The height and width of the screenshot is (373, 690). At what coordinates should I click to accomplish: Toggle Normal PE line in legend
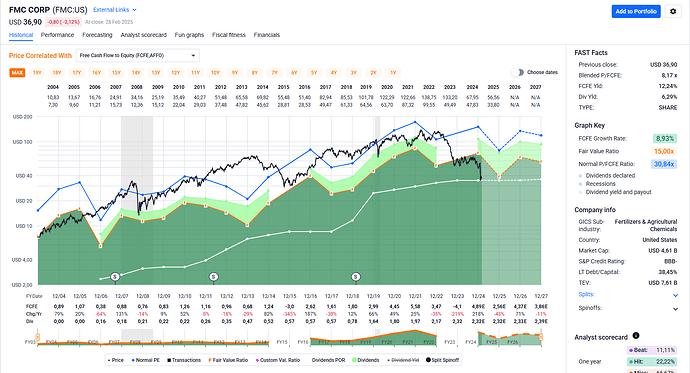point(146,360)
